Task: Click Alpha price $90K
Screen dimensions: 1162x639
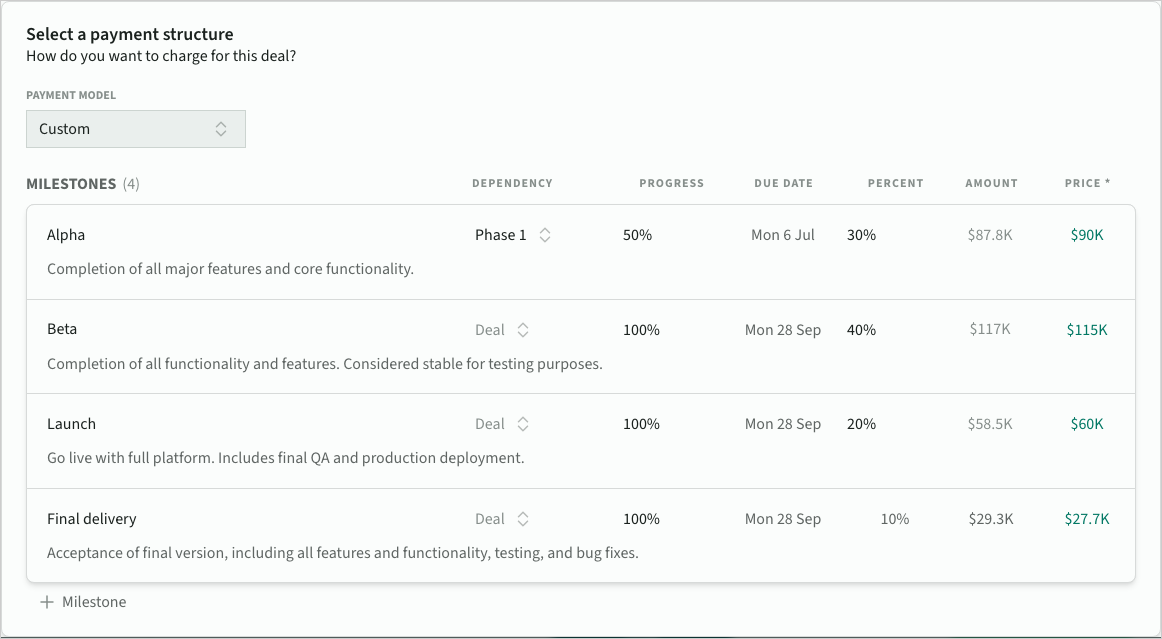Action: coord(1086,235)
